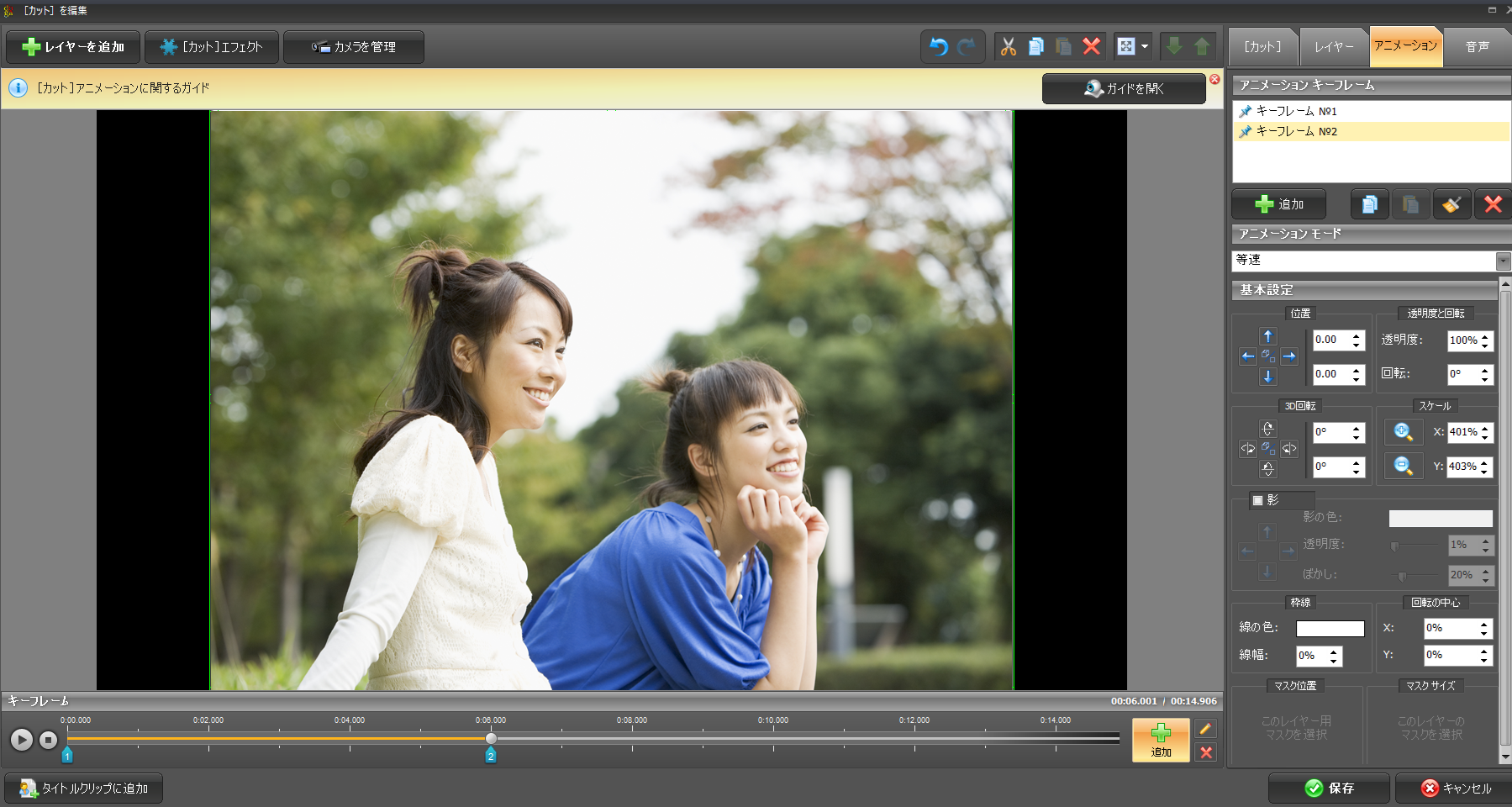Click the move-right arrow in the 位置 section
Screen dimensions: 1512x807
(1288, 356)
